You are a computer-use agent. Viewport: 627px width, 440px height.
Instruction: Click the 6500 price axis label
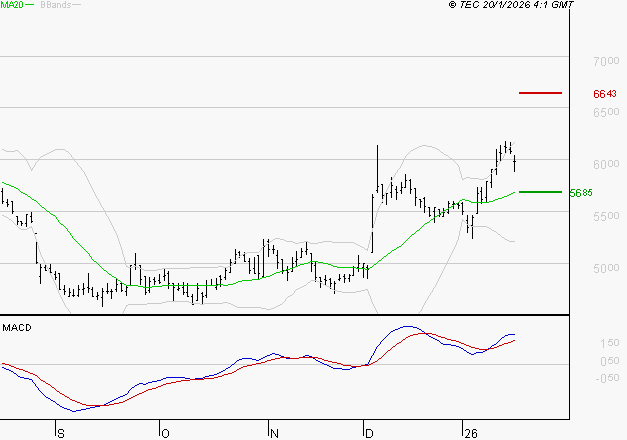tap(606, 112)
